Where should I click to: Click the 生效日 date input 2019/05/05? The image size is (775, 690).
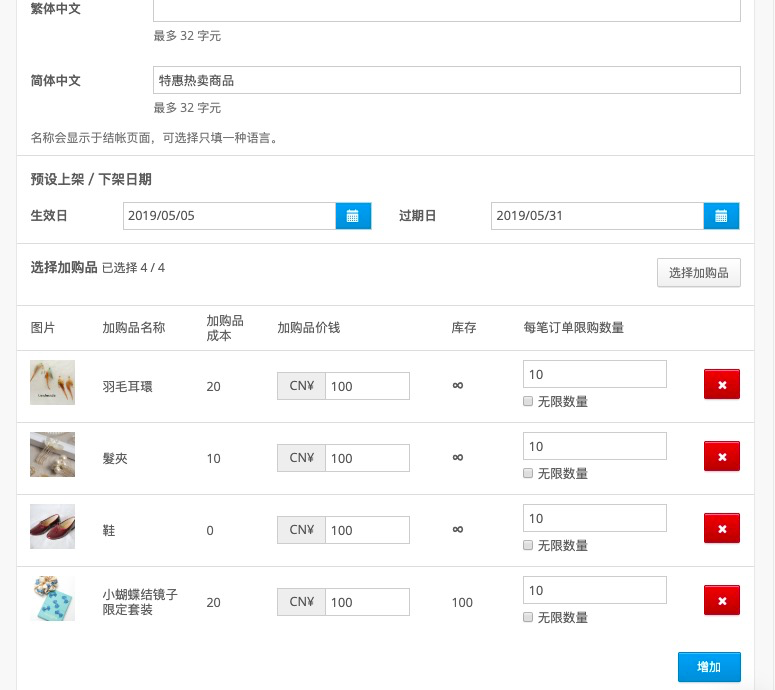click(x=229, y=216)
